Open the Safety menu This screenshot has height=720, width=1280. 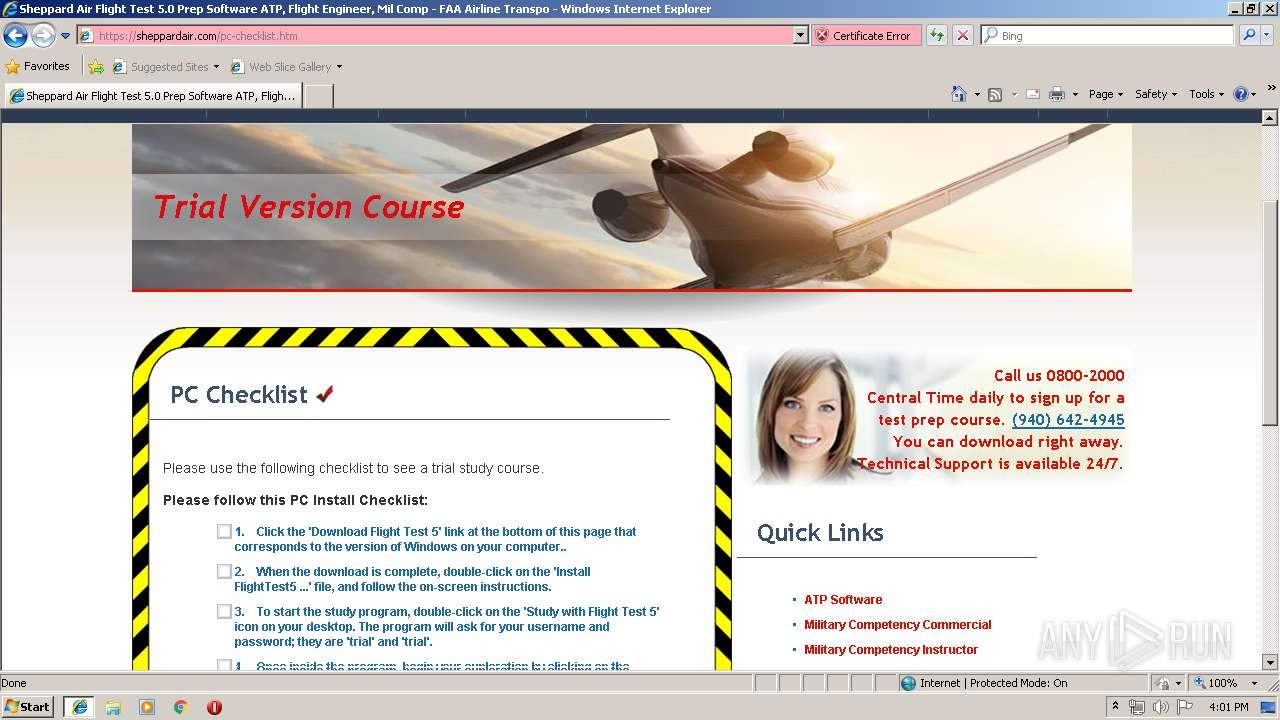[x=1156, y=94]
